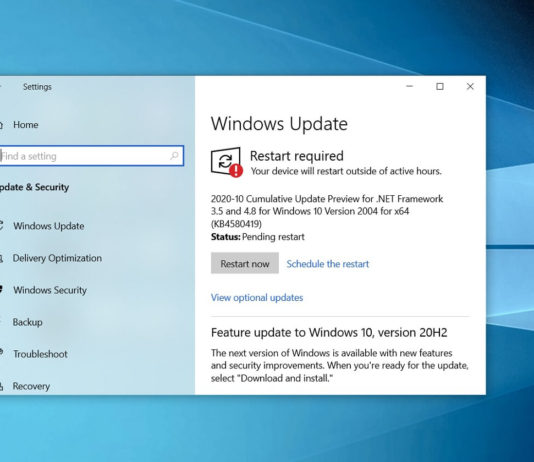Click Feature update to Windows 10 heading
This screenshot has height=462, width=534.
coord(329,332)
